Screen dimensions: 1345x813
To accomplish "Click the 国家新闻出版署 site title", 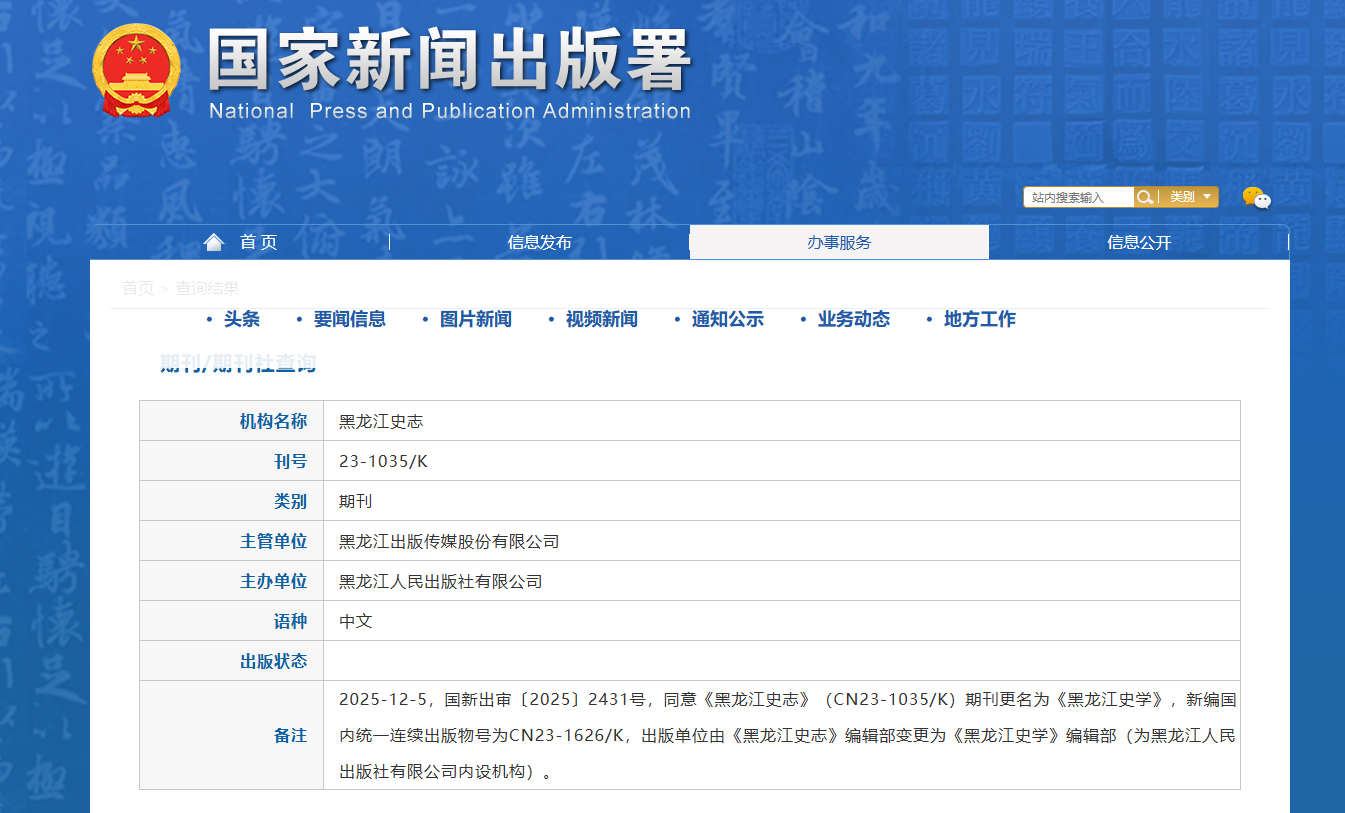I will tap(449, 62).
